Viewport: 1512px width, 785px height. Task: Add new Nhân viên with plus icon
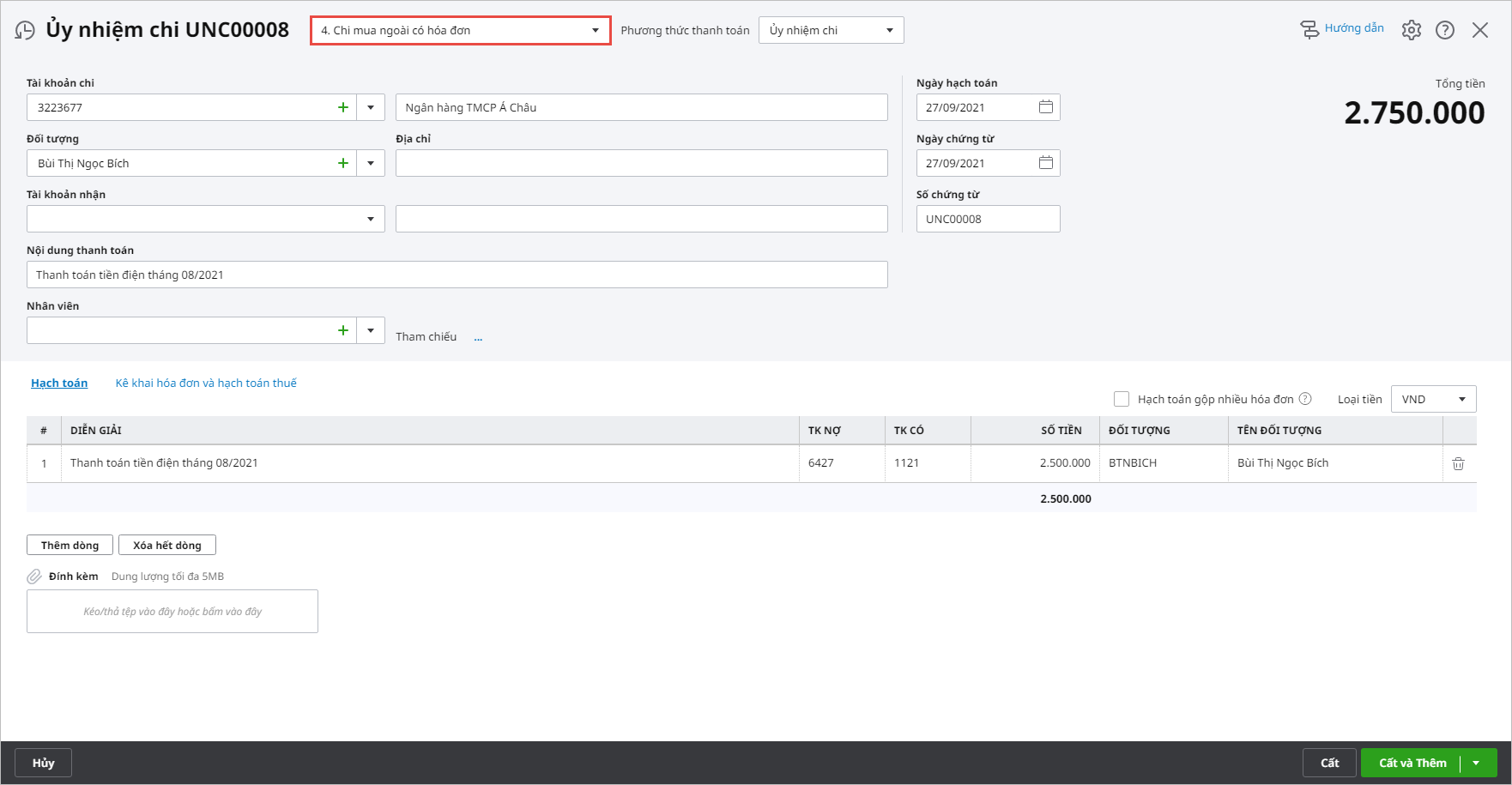click(343, 330)
